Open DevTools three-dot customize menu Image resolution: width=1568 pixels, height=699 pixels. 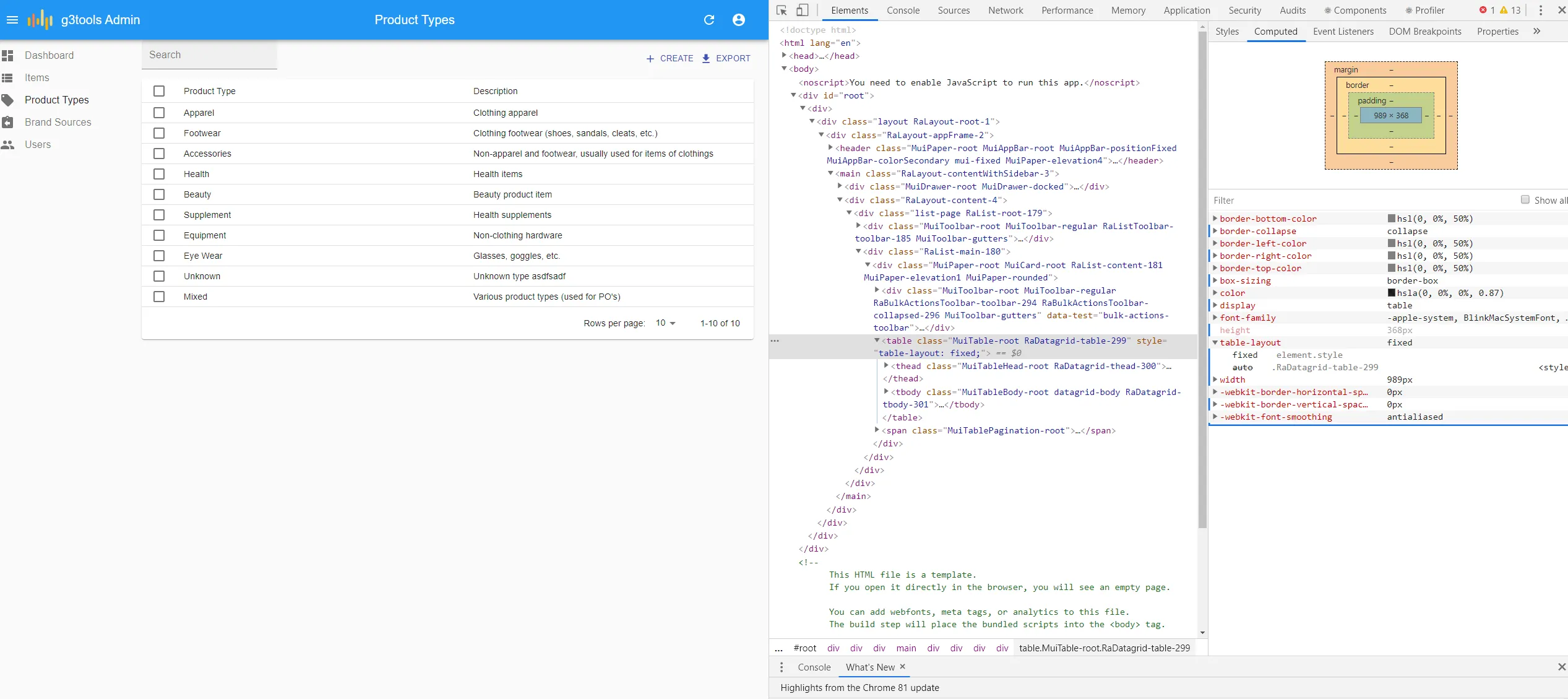[x=1540, y=11]
